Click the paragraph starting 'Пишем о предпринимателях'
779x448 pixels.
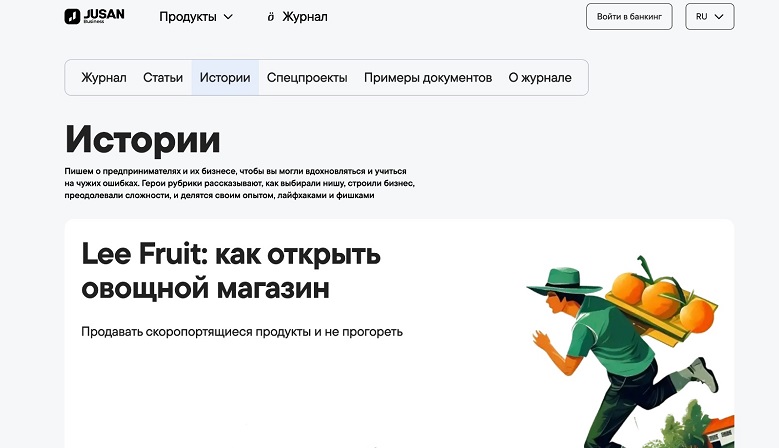pyautogui.click(x=239, y=183)
